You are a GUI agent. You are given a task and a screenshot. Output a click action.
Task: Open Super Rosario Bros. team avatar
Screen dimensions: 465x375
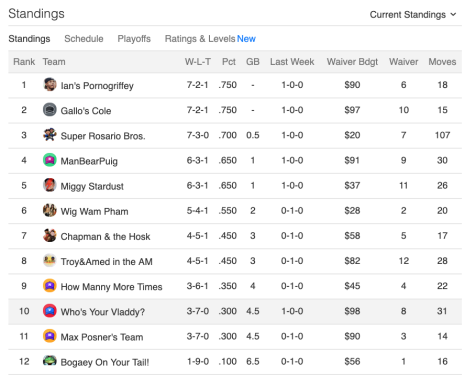click(50, 135)
